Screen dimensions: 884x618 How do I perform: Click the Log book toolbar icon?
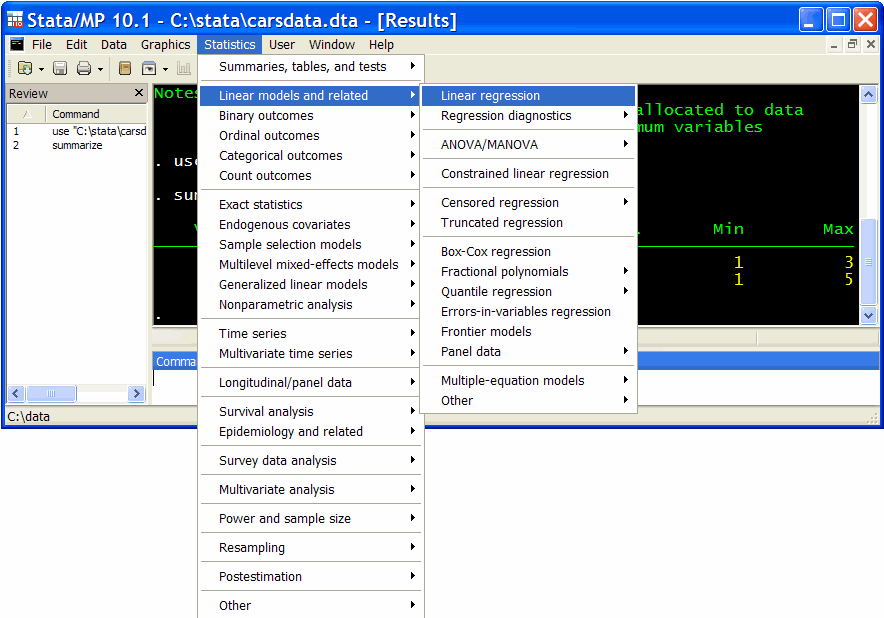[x=125, y=69]
